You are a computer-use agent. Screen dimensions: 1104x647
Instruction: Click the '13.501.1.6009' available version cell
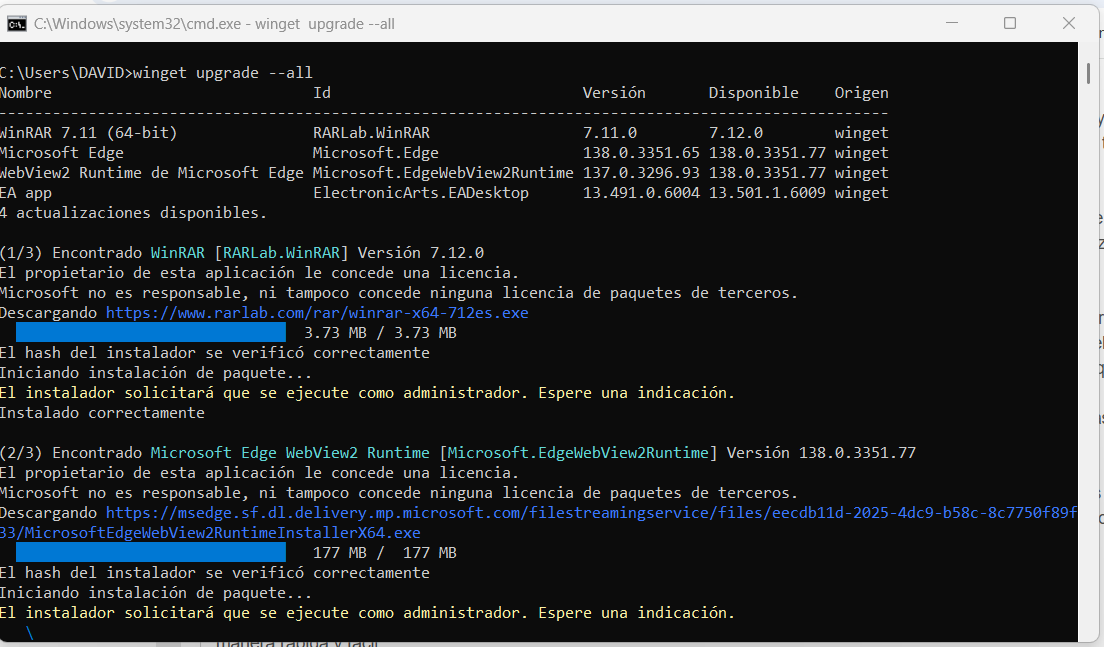pos(767,193)
